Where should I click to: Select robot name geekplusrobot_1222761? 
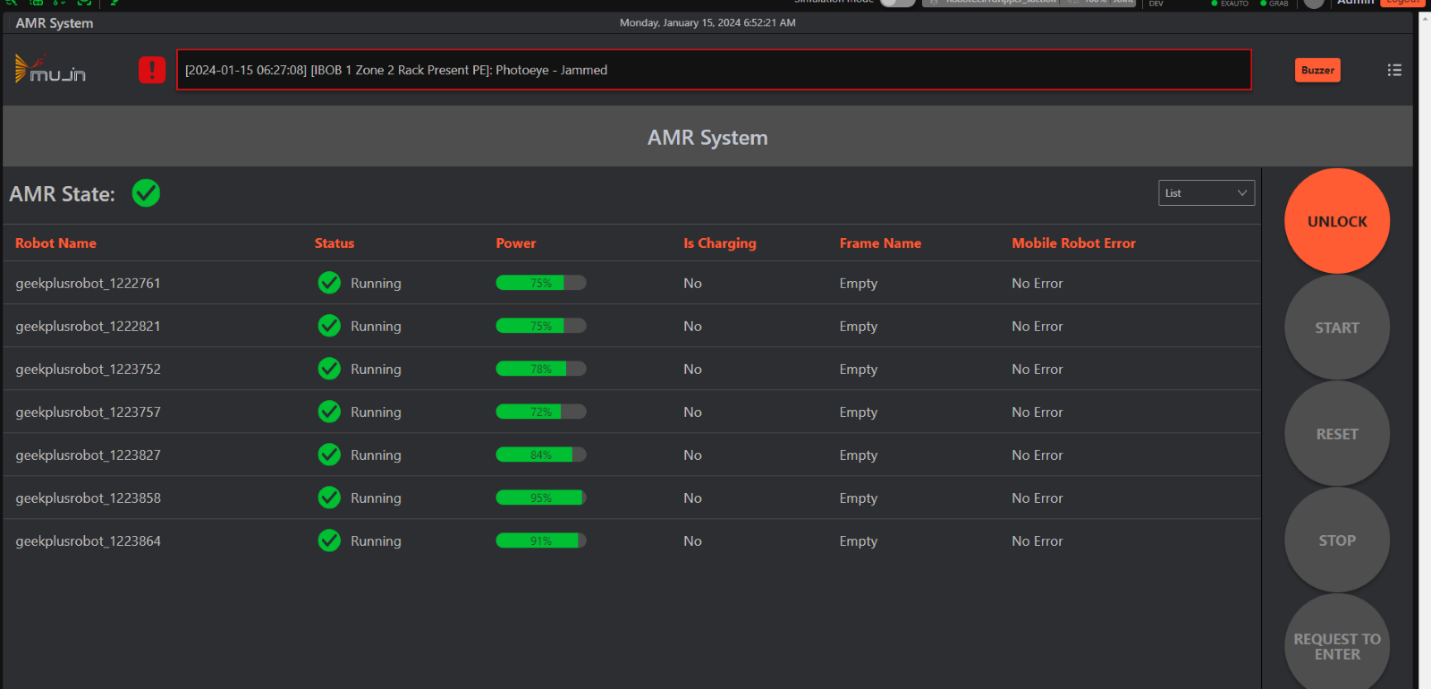tap(88, 283)
